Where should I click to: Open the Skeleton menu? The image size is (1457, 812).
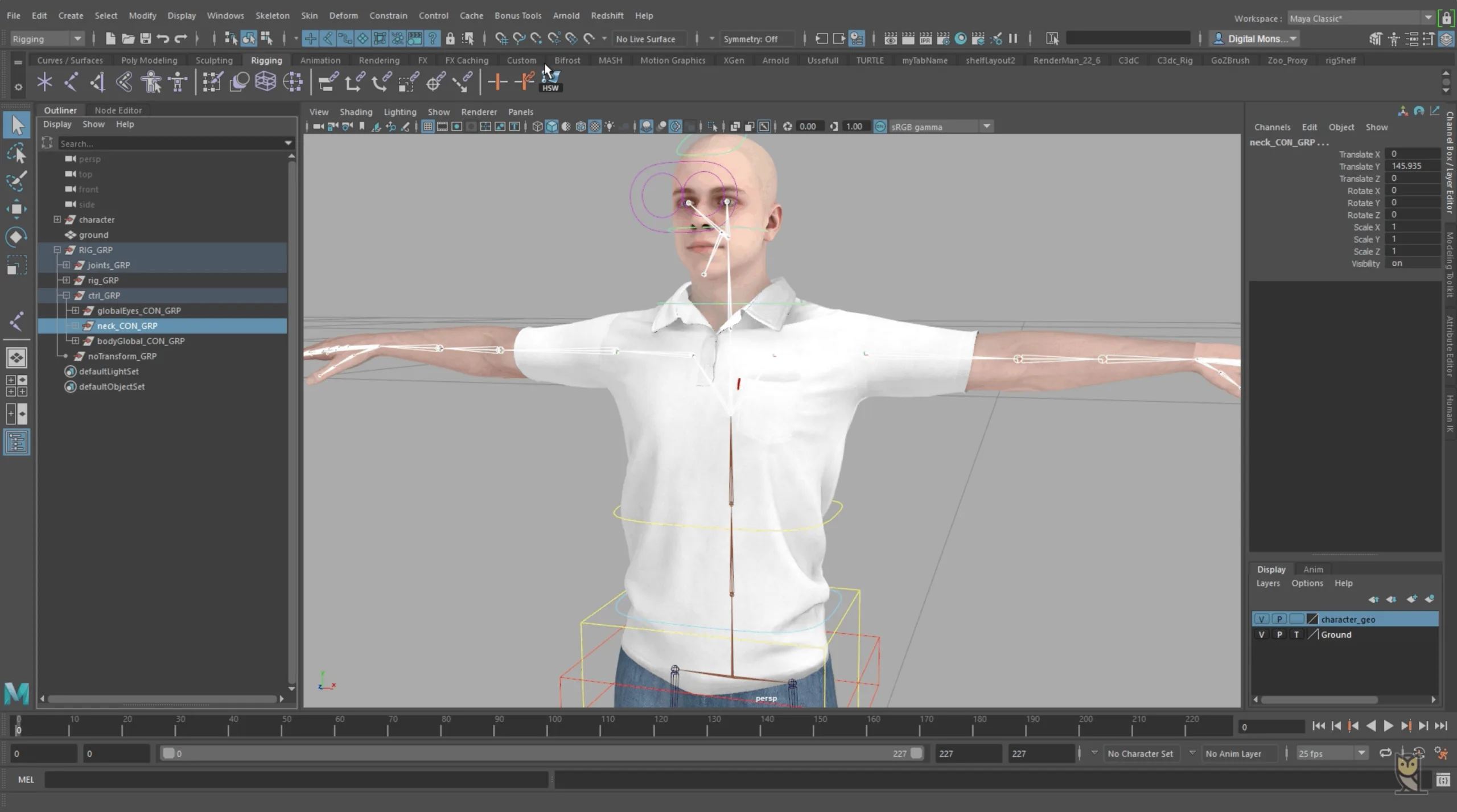tap(272, 15)
